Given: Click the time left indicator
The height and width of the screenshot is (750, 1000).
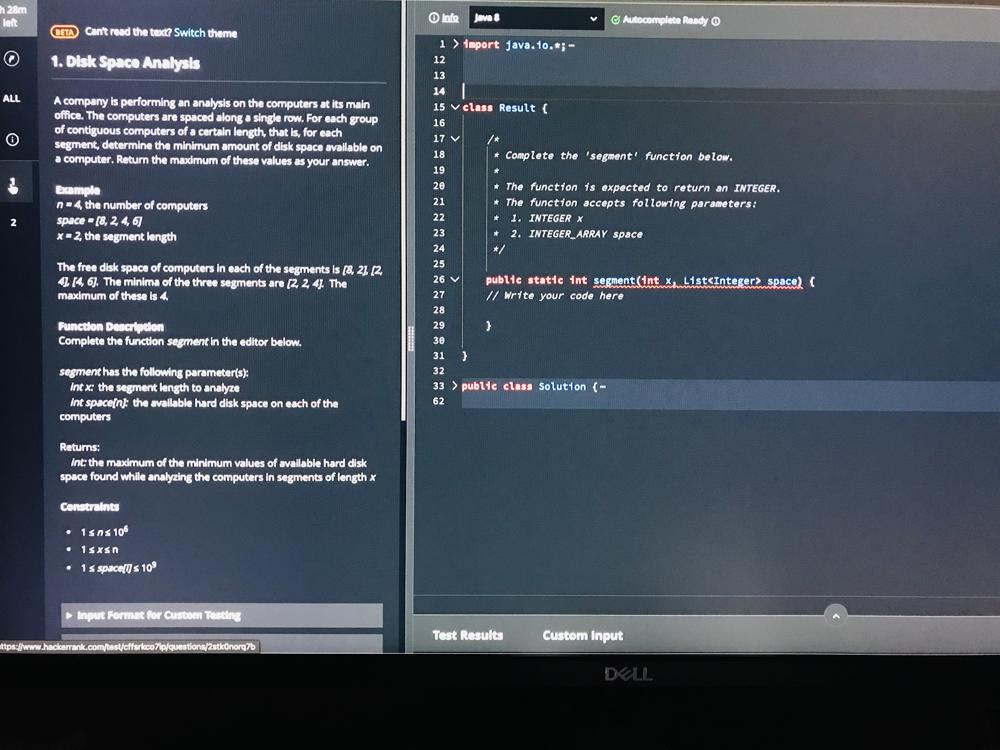Looking at the screenshot, I should tap(13, 16).
